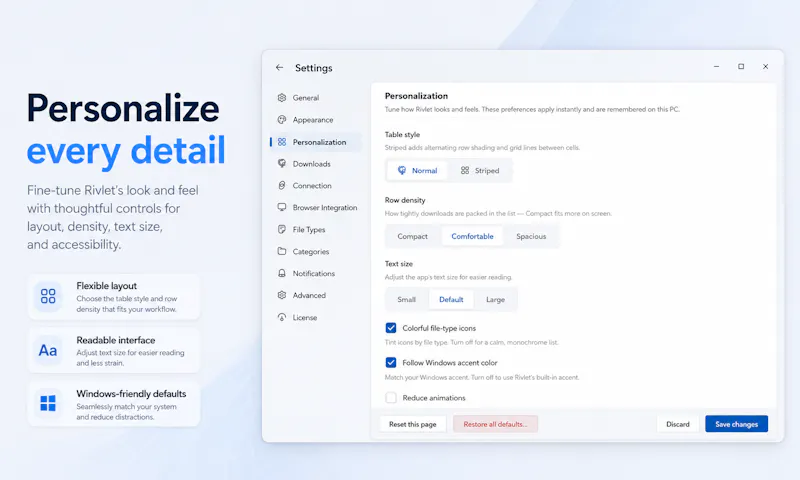Click the icon inside the Normal option

point(402,170)
